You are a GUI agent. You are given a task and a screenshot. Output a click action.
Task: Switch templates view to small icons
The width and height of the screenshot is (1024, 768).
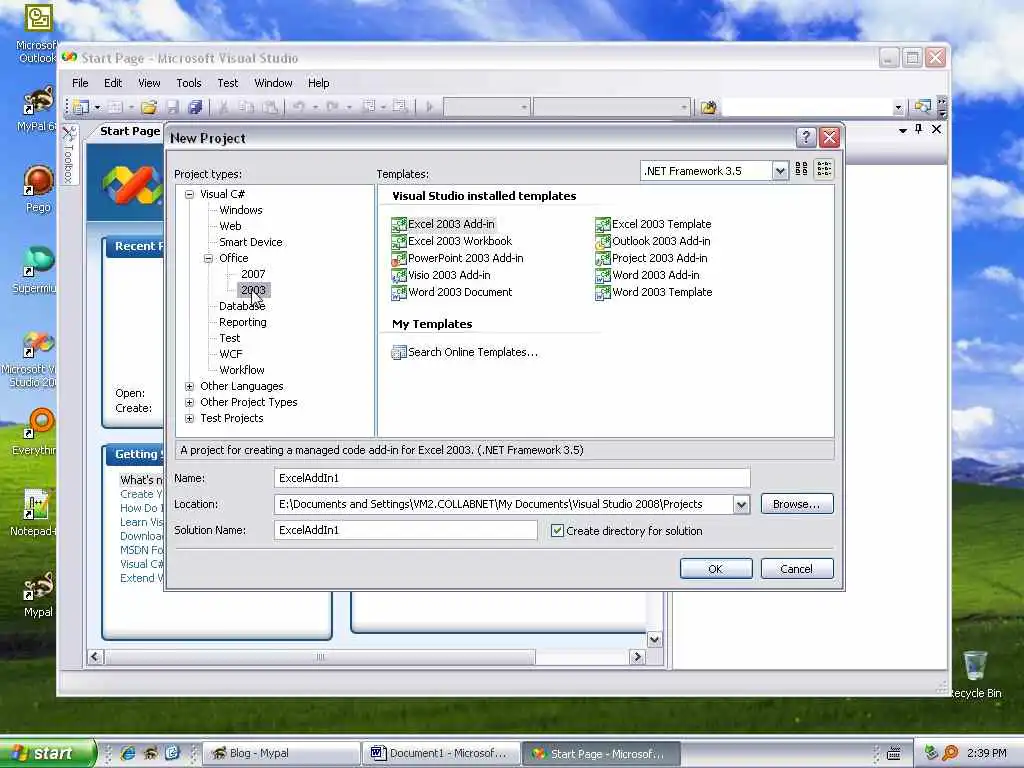click(824, 170)
